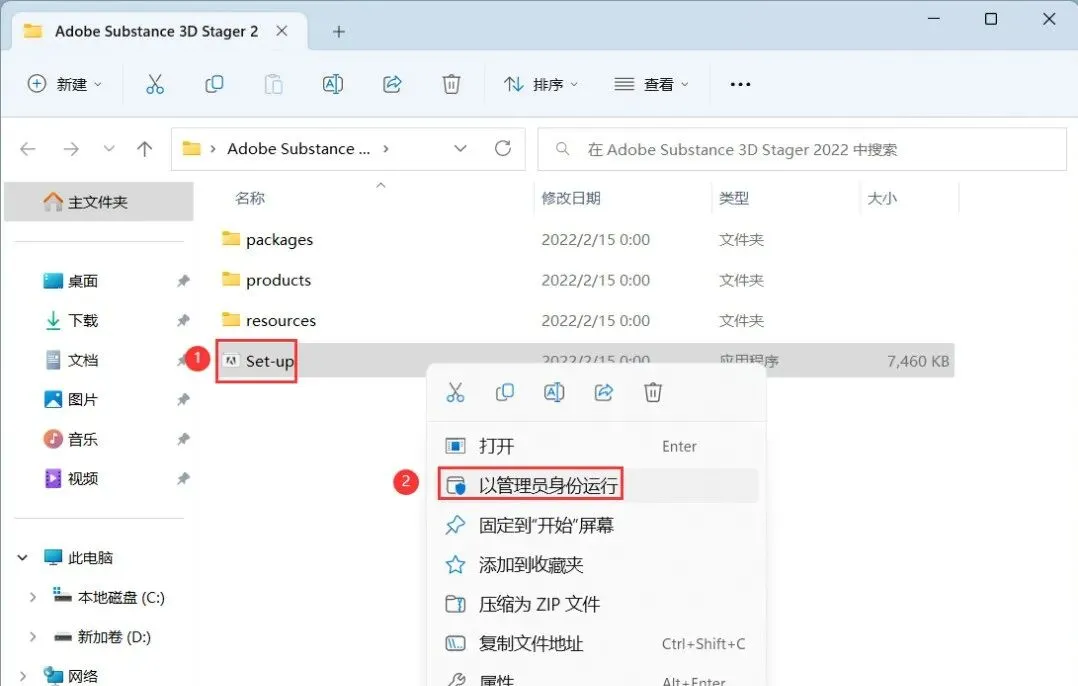Screen dimensions: 1078x686
Task: Click the Share icon in the context menu
Action: tap(604, 392)
